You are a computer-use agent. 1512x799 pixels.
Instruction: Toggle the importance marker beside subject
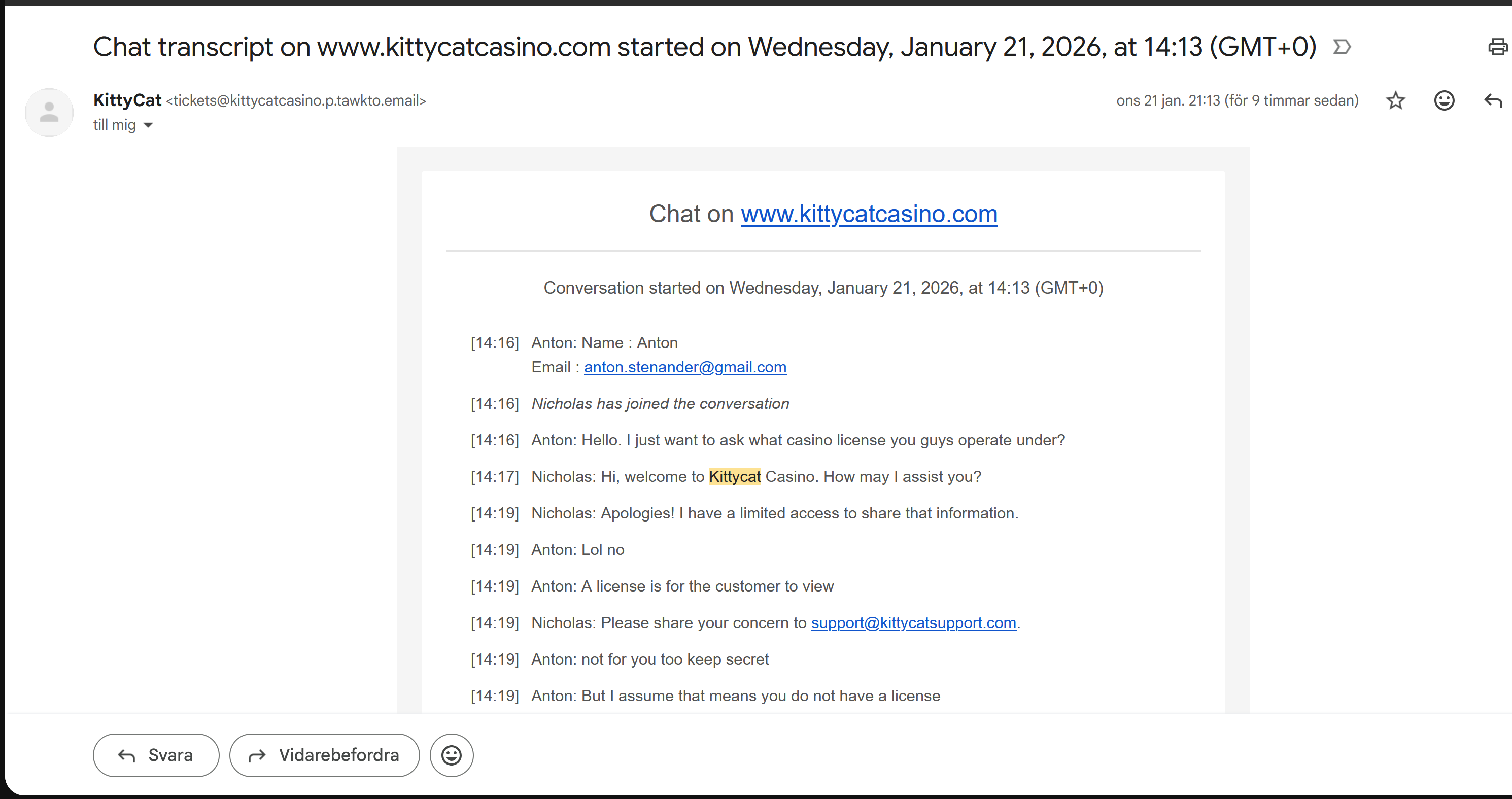click(1342, 47)
